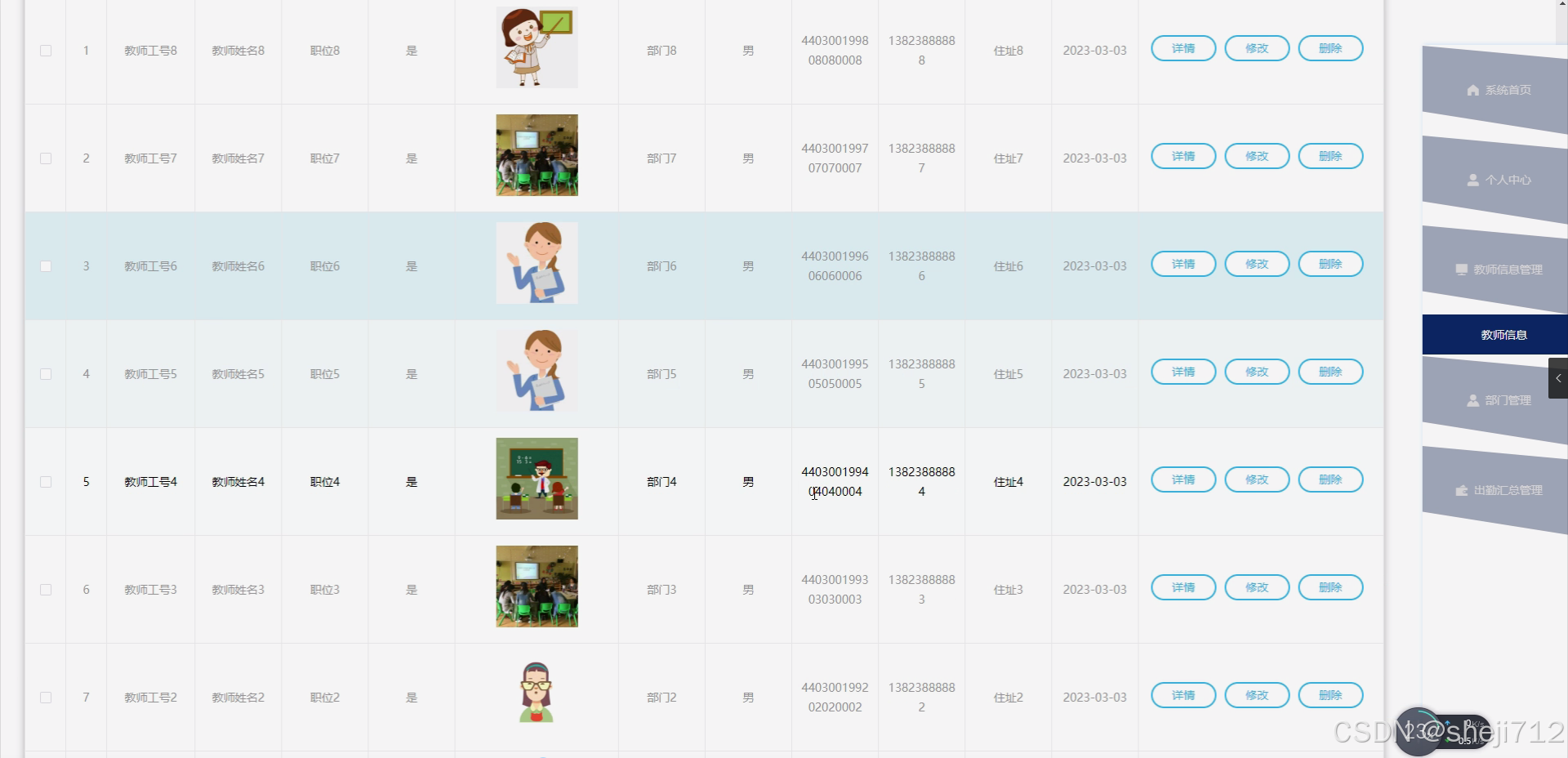Open 详情 for 教师姓名4
The image size is (1568, 758).
[1183, 479]
